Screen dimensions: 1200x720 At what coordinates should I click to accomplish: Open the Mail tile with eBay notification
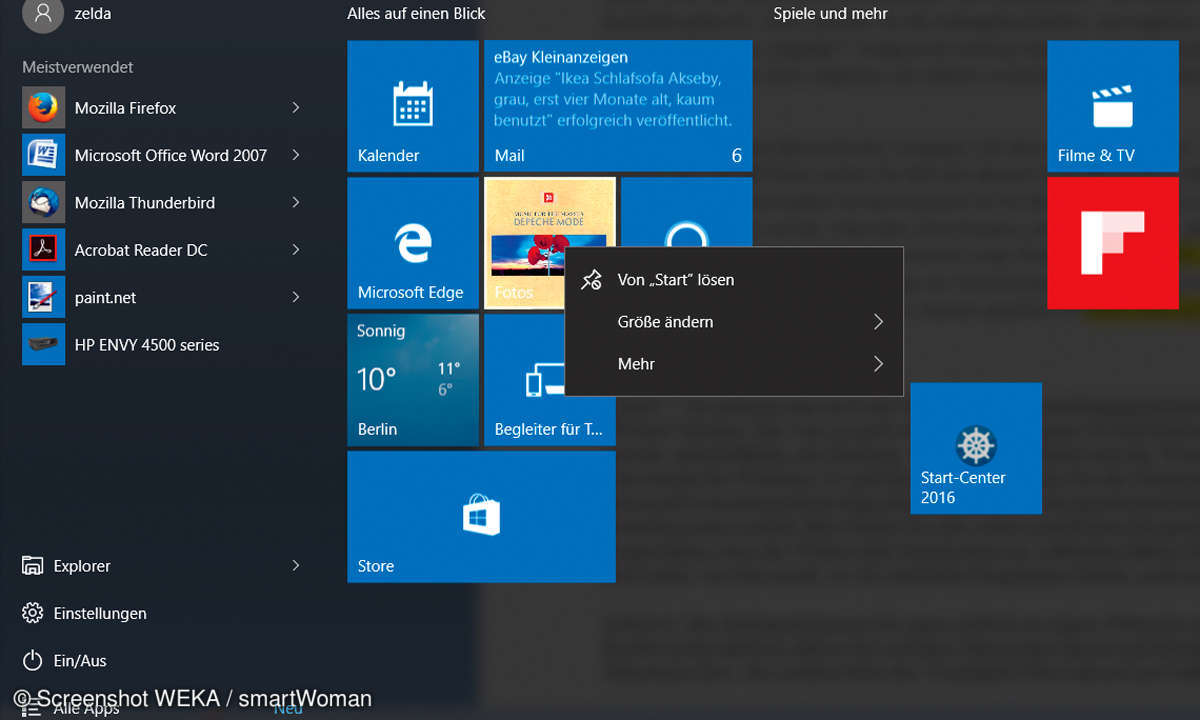618,106
